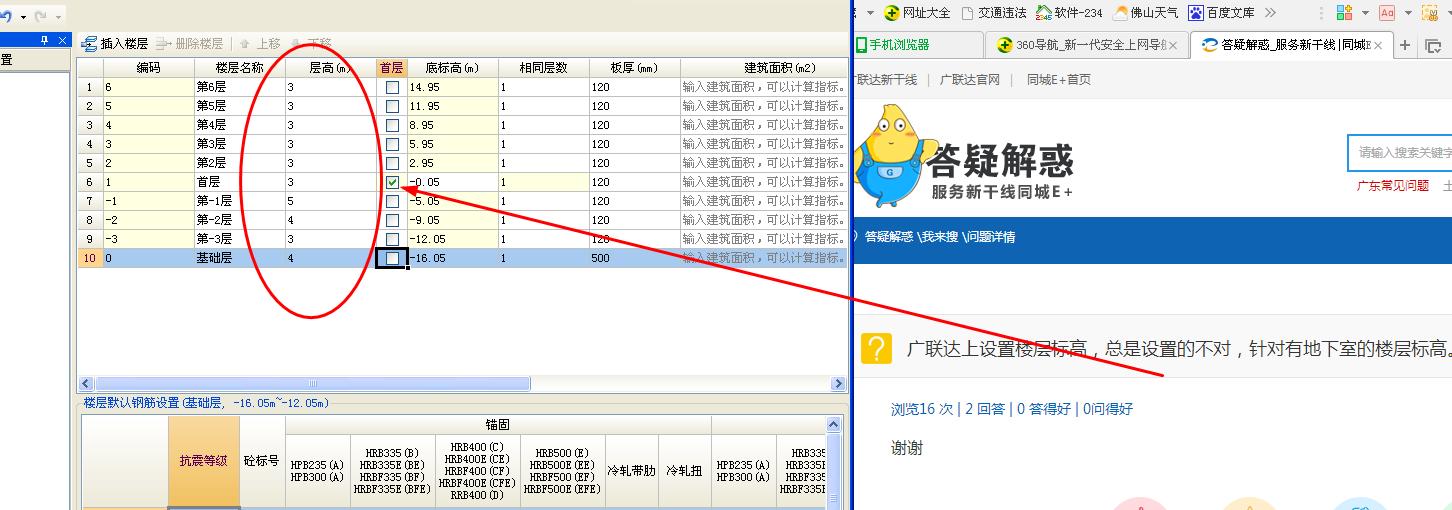The height and width of the screenshot is (510, 1452).
Task: Click the 底标高(m) column header
Action: tap(452, 68)
